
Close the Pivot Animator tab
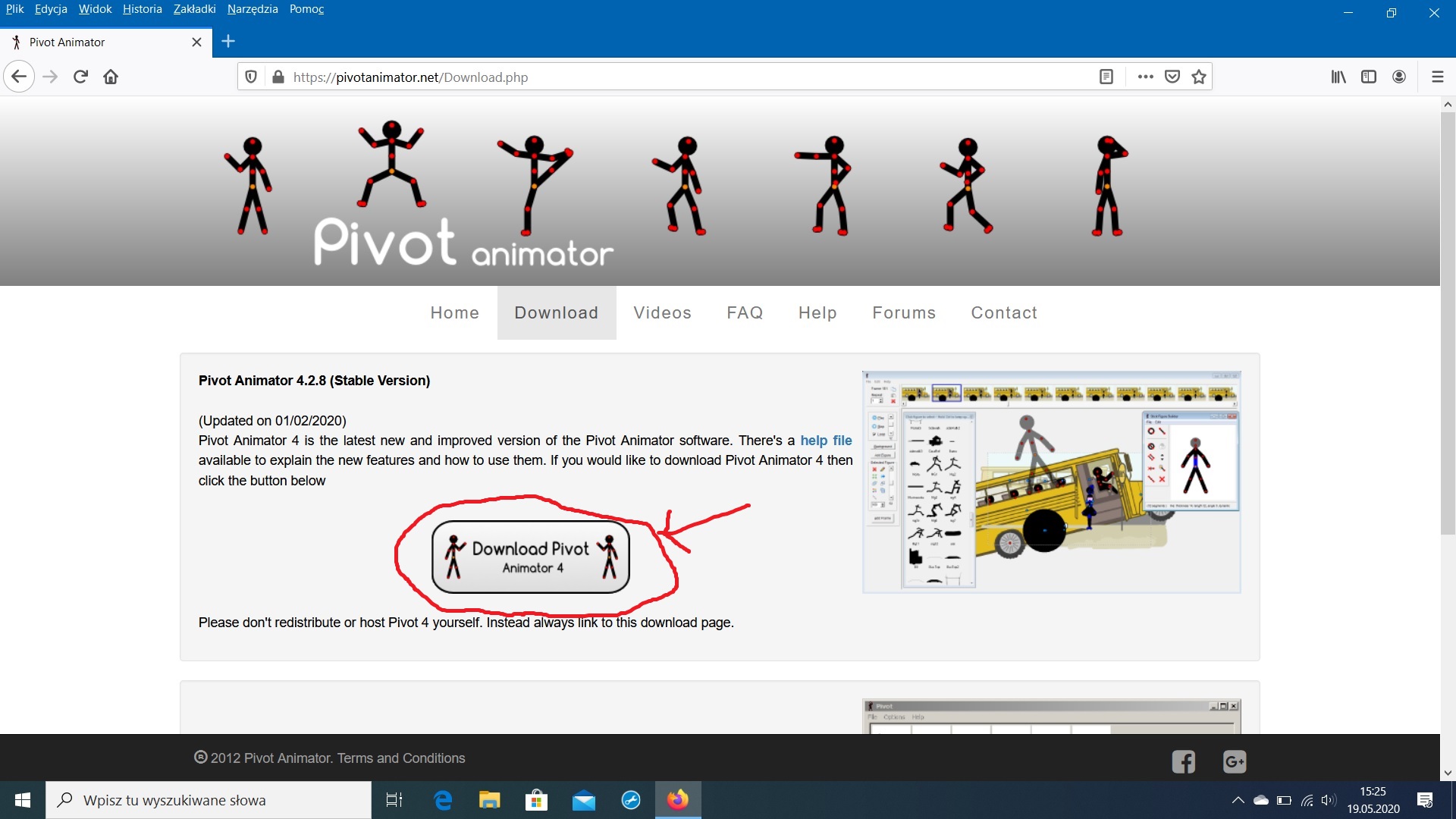click(196, 42)
